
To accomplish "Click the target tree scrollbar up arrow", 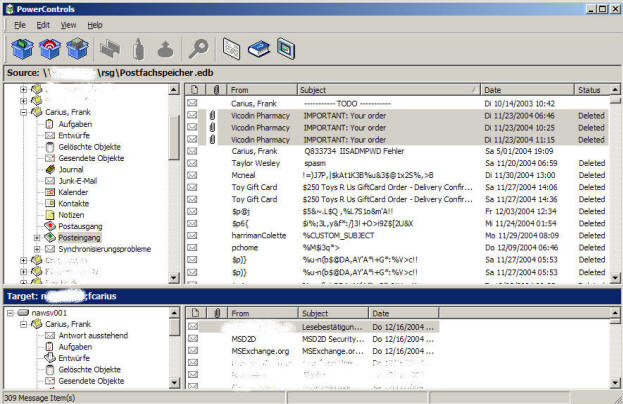I will 174,313.
